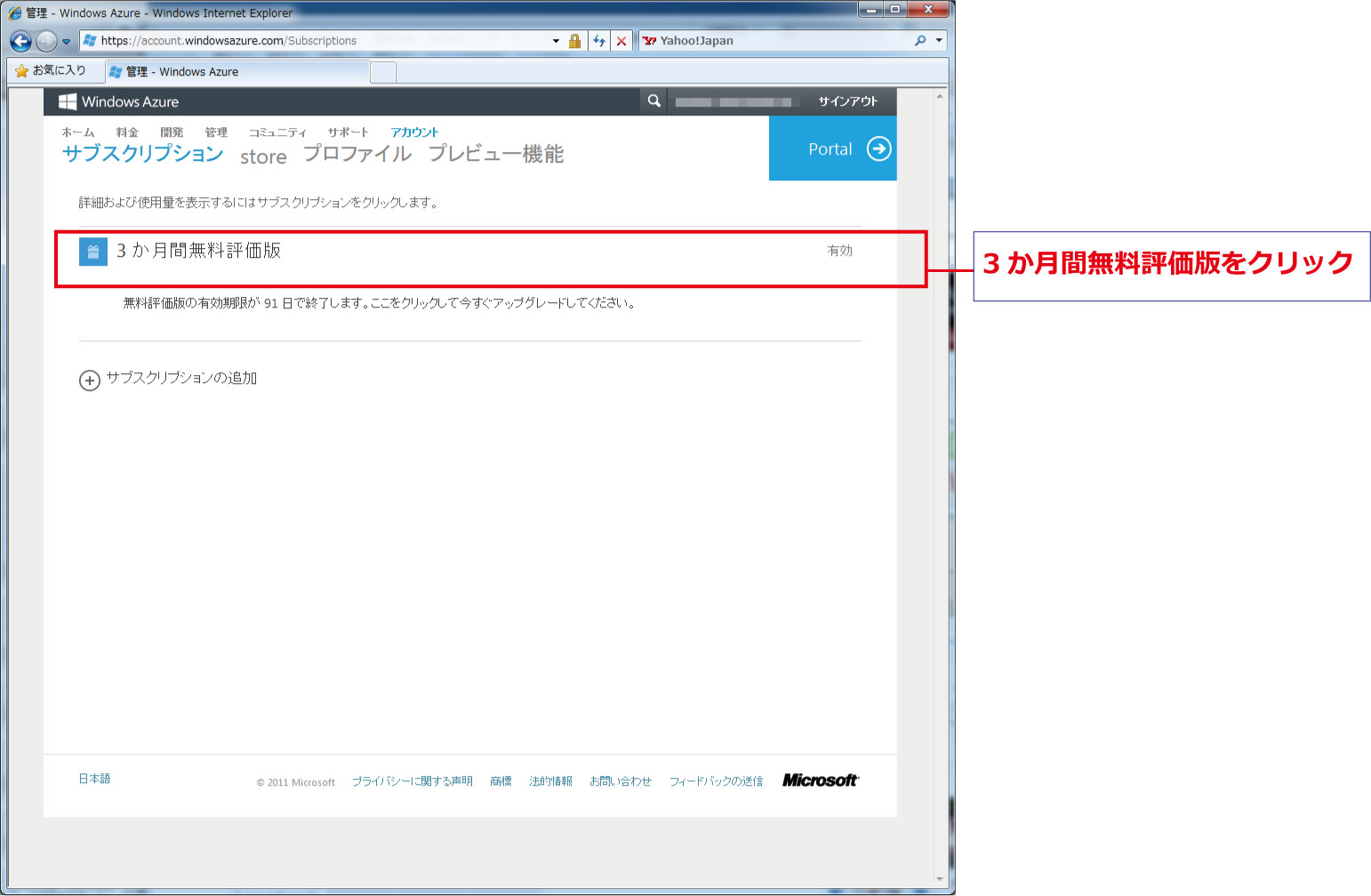Open search provider dropdown arrow
Image resolution: width=1371 pixels, height=896 pixels.
(x=939, y=41)
